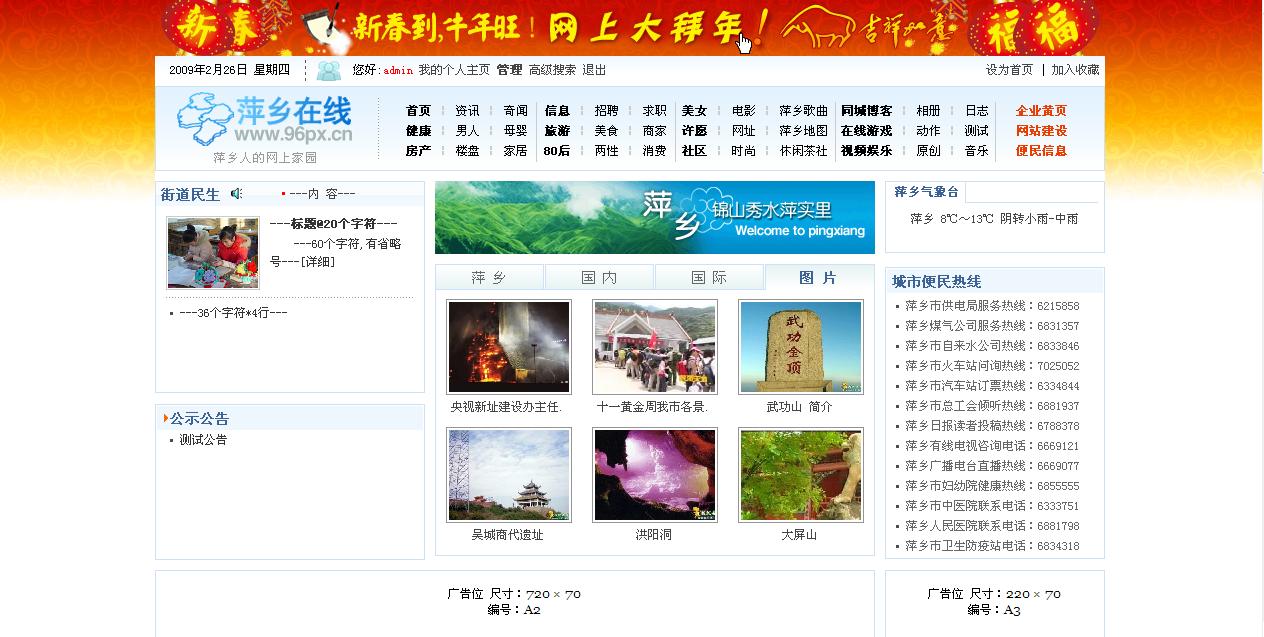The image size is (1264, 637).
Task: Open the 企业黄页 red link
Action: pyautogui.click(x=1041, y=111)
